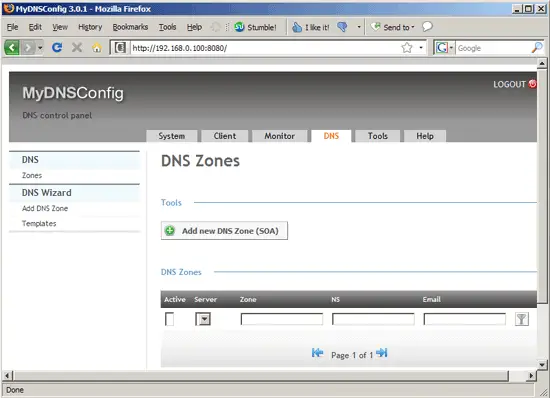Switch to the MyDNSConfig Help tab
Image resolution: width=550 pixels, height=398 pixels.
[x=425, y=136]
